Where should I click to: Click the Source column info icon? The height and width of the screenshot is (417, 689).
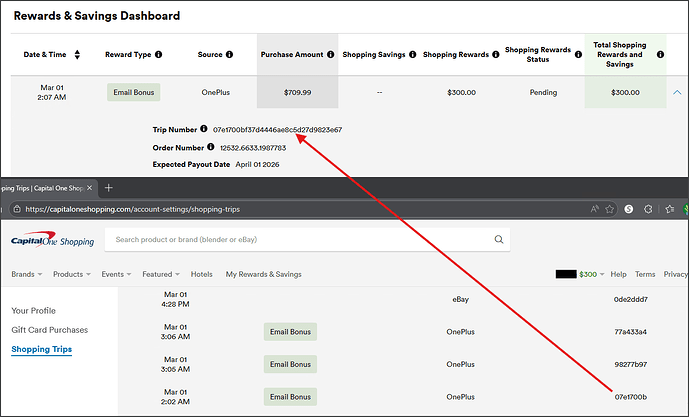pyautogui.click(x=230, y=54)
